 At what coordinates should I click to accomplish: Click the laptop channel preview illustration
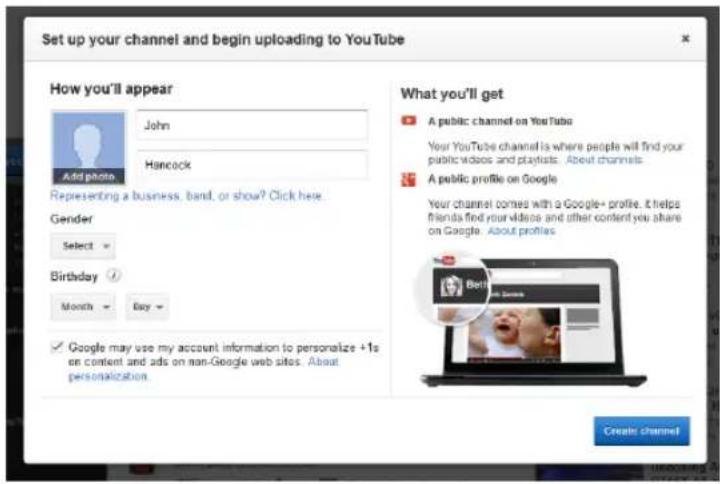(x=530, y=320)
